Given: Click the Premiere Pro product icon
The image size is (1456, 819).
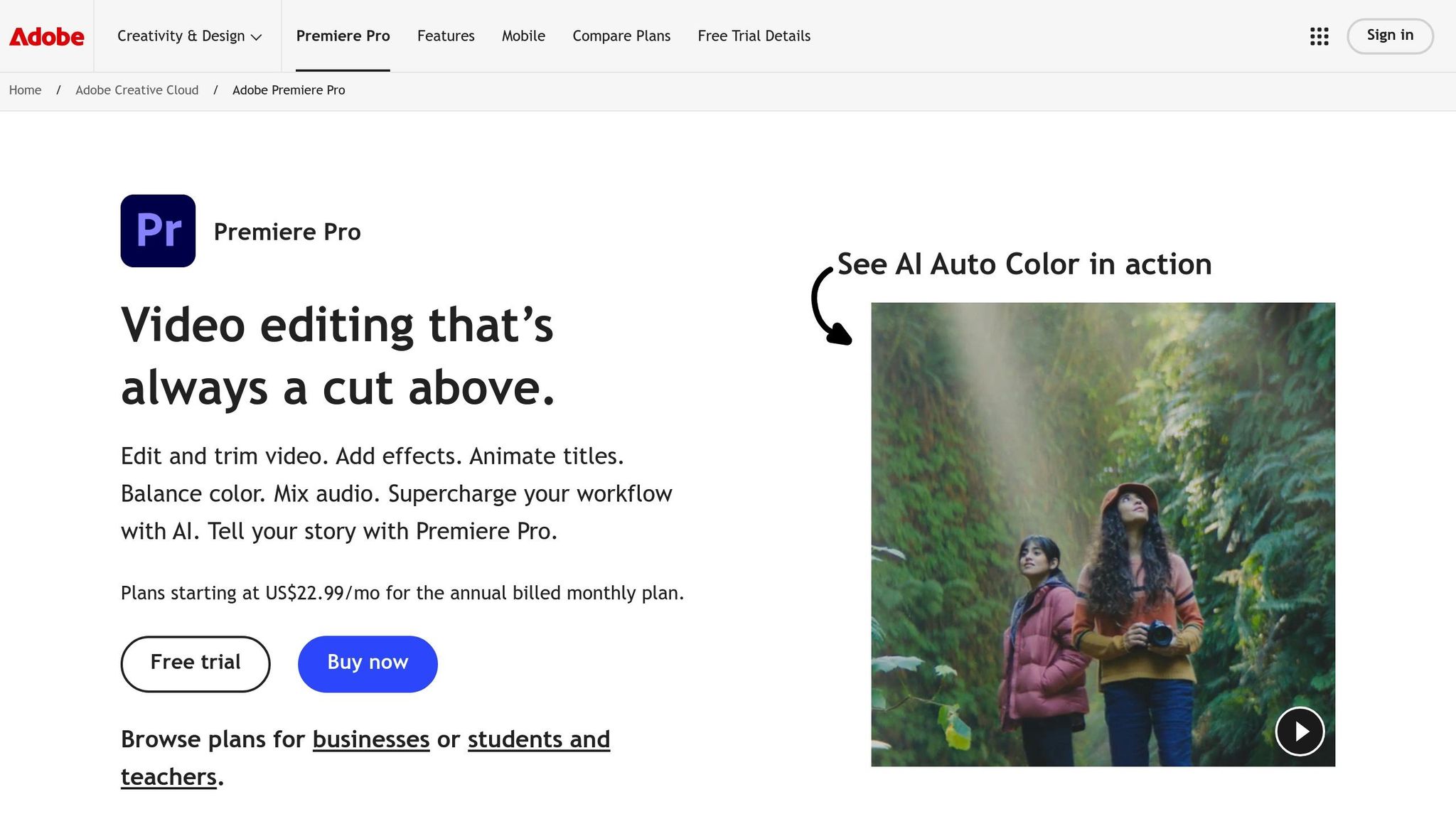Looking at the screenshot, I should pos(157,230).
